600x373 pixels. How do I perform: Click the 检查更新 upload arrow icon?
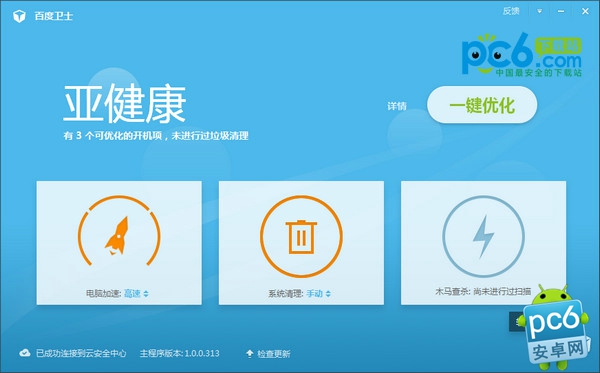(x=249, y=353)
